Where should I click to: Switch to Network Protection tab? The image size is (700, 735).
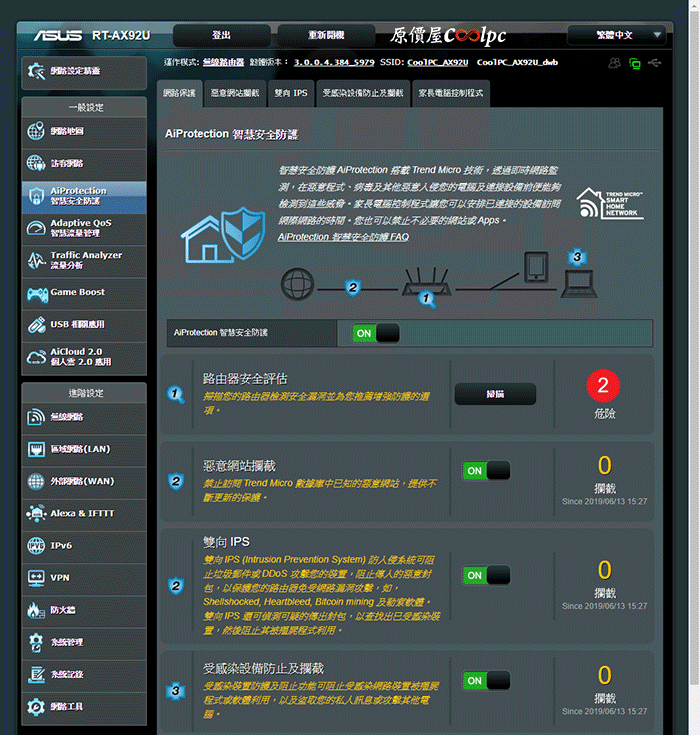[x=180, y=93]
